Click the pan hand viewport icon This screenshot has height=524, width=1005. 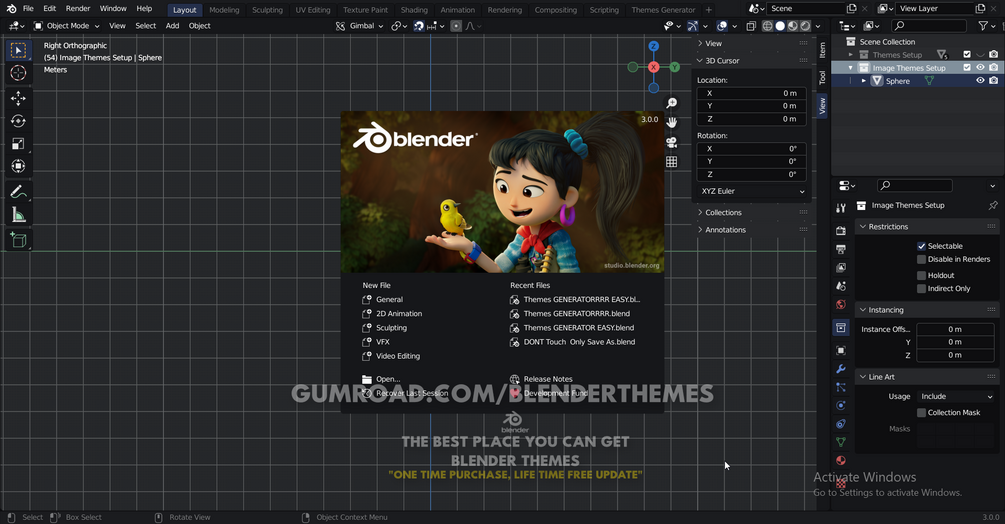click(x=671, y=122)
